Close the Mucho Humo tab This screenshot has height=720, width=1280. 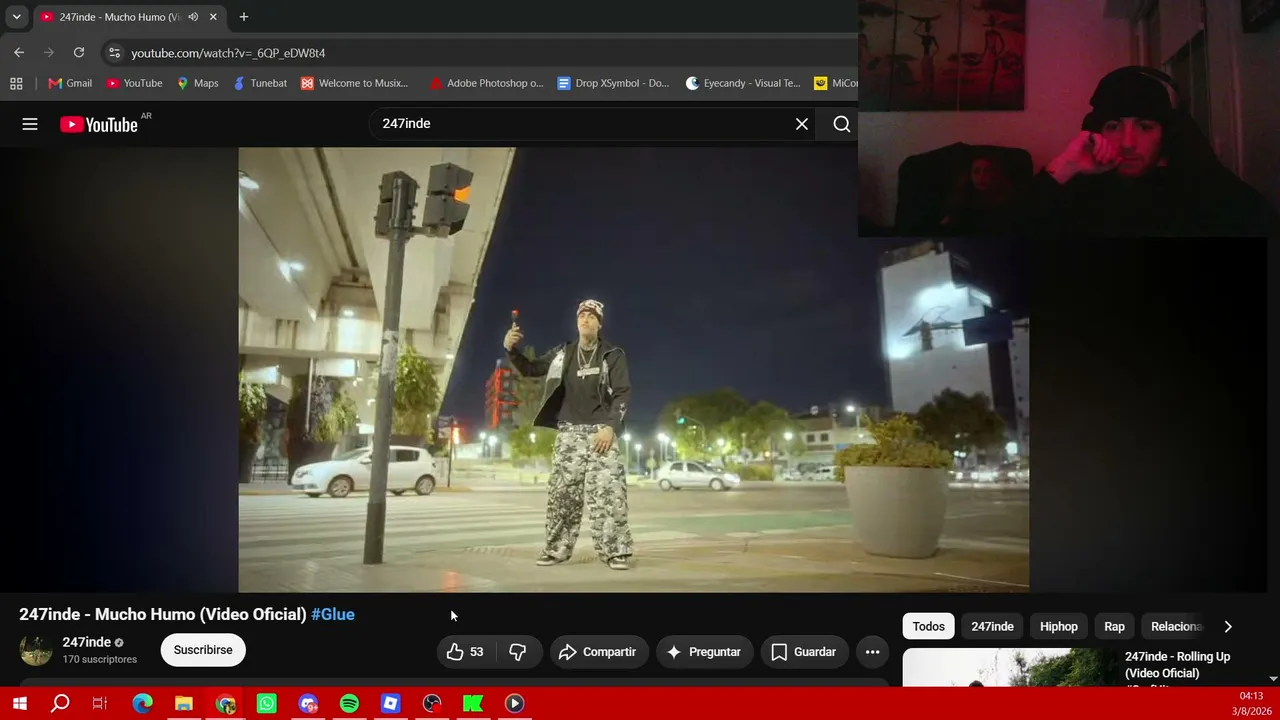click(x=213, y=17)
